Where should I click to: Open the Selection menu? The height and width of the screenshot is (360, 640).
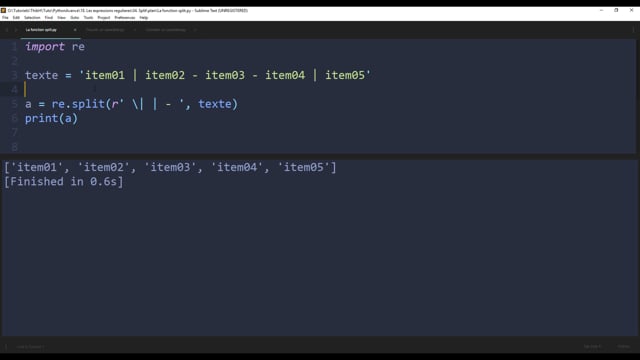coord(32,18)
